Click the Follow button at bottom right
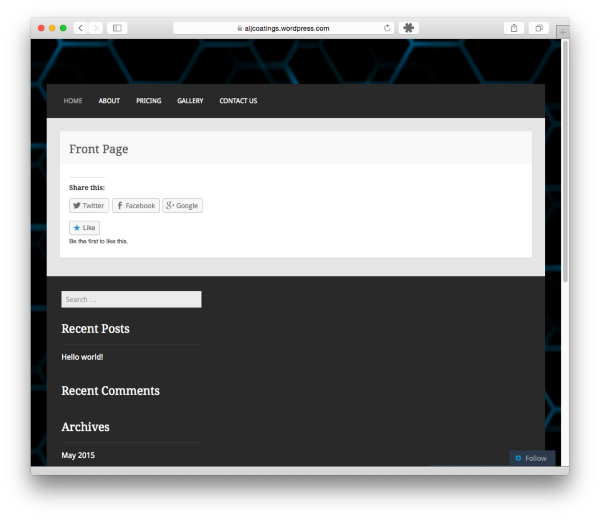600x519 pixels. pyautogui.click(x=531, y=458)
